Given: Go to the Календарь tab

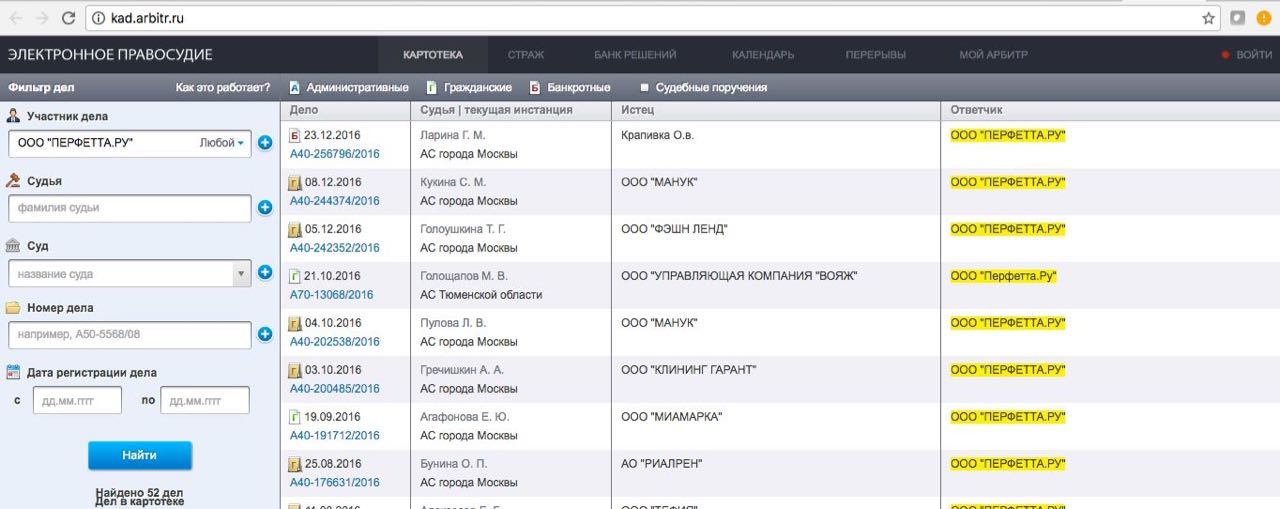Looking at the screenshot, I should (763, 55).
